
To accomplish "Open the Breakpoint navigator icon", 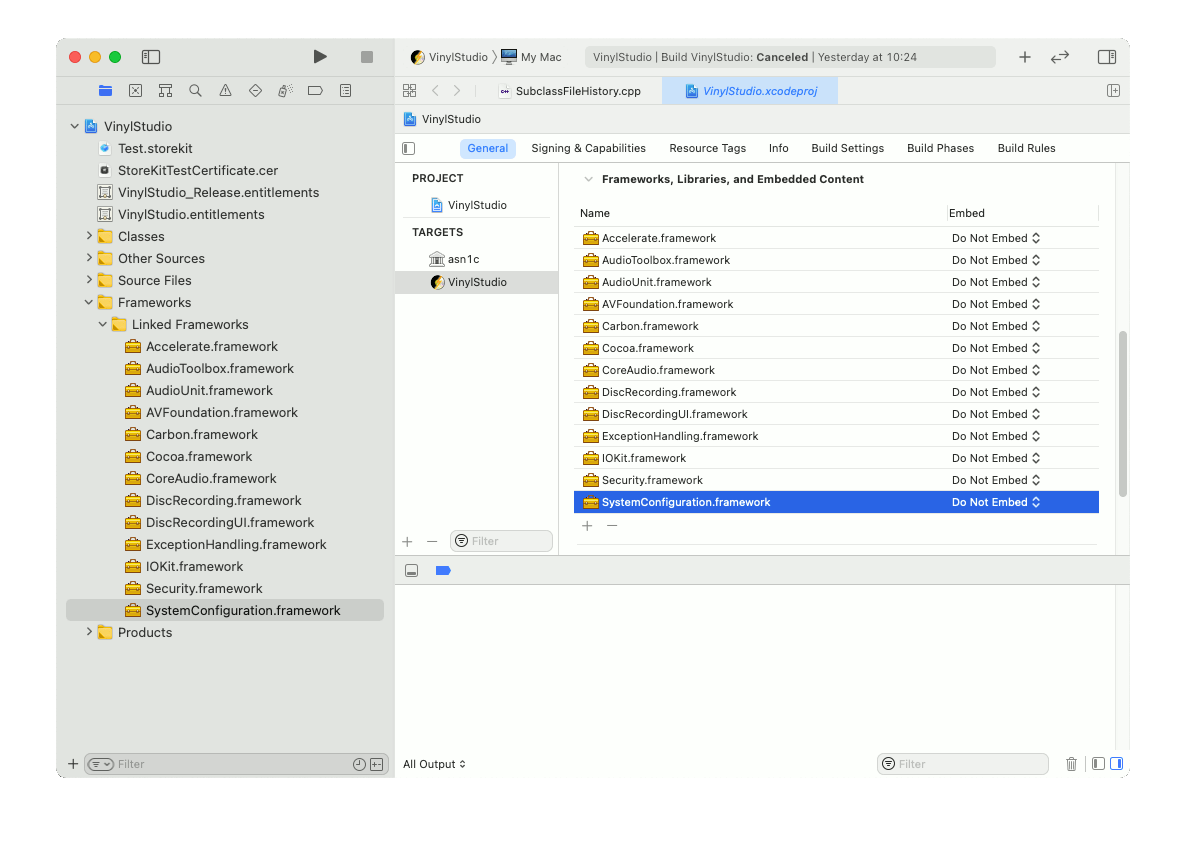I will coord(315,91).
